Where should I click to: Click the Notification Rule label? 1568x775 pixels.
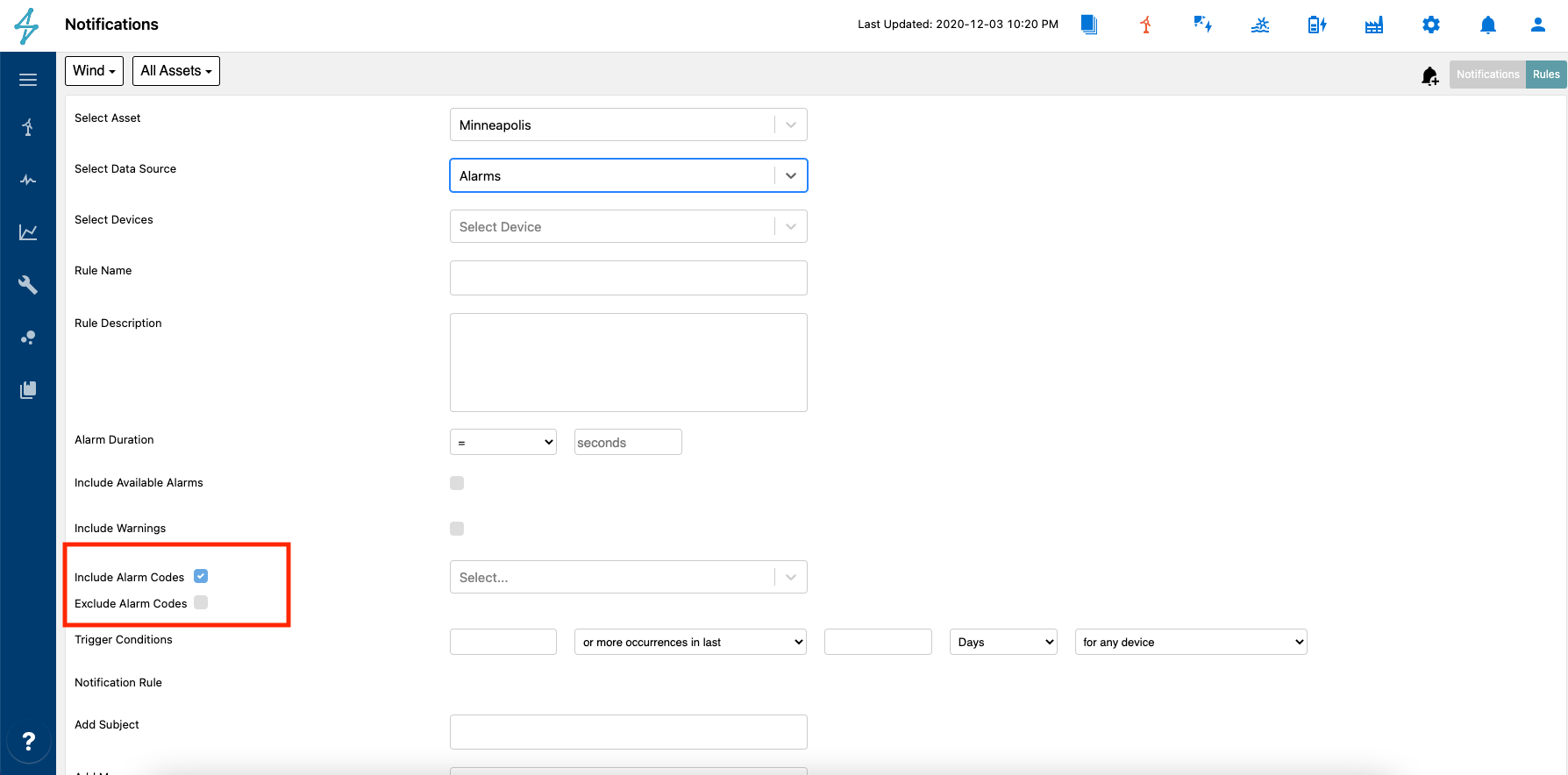coord(118,683)
